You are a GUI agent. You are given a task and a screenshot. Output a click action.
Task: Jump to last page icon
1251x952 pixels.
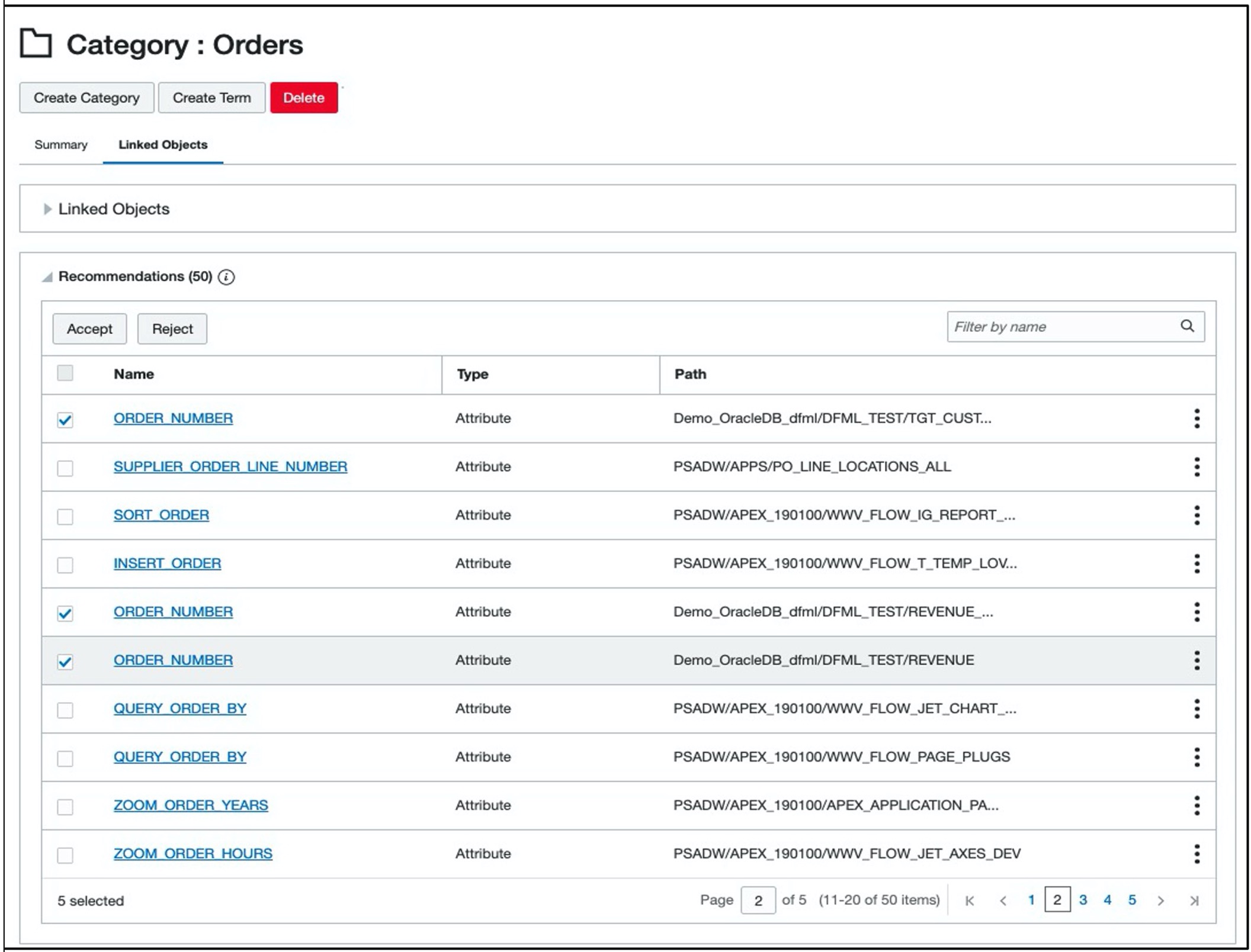tap(1194, 900)
